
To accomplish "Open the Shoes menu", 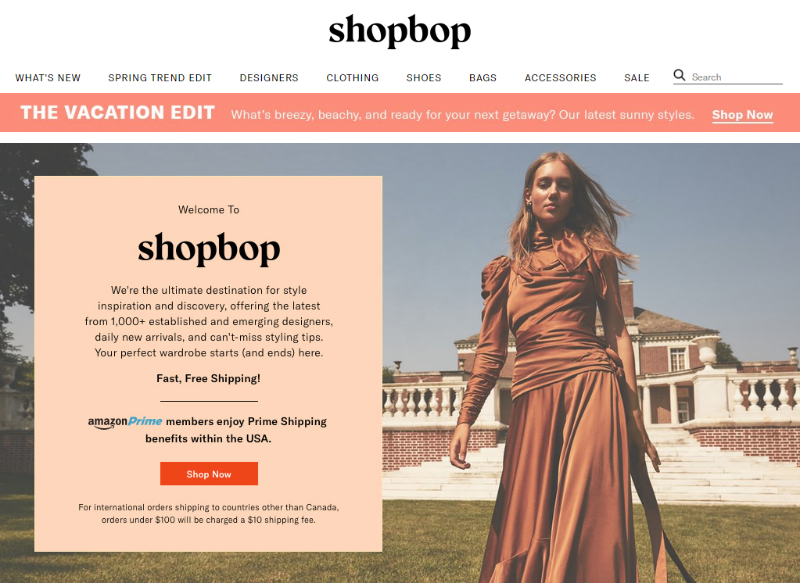I will [423, 78].
